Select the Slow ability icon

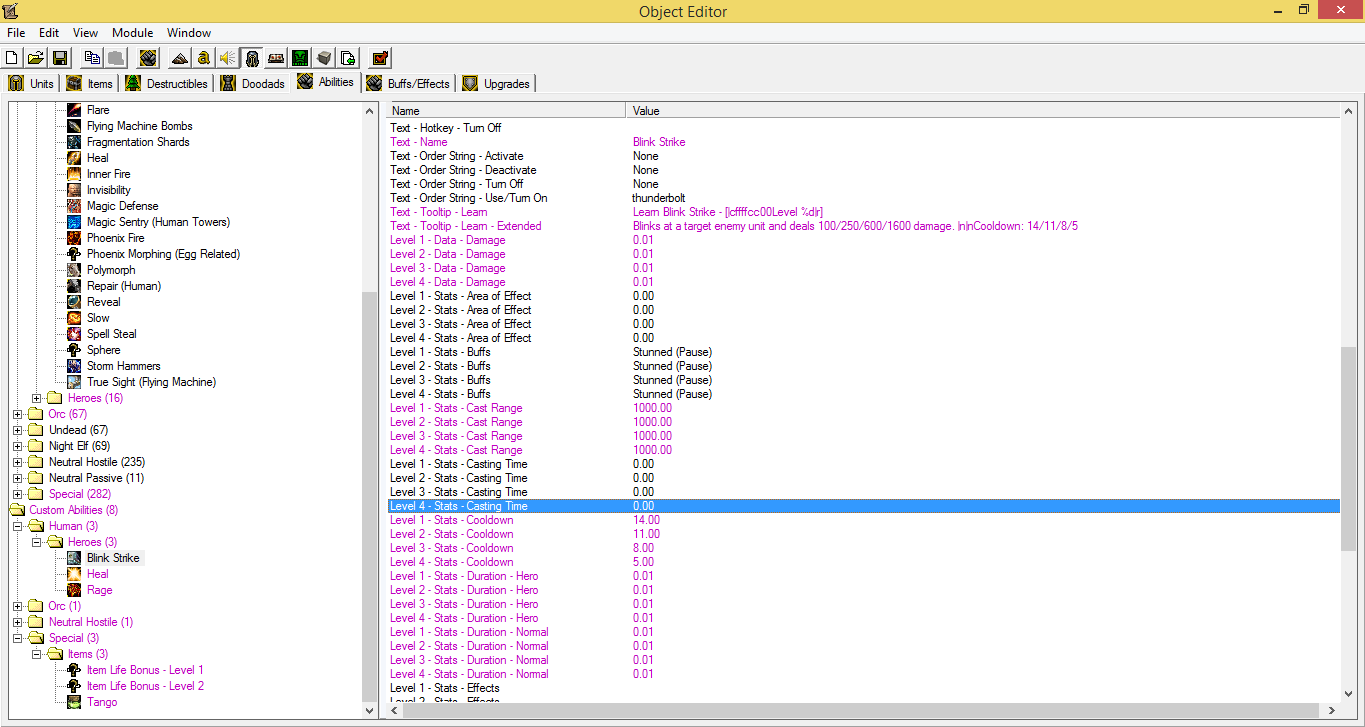point(74,318)
